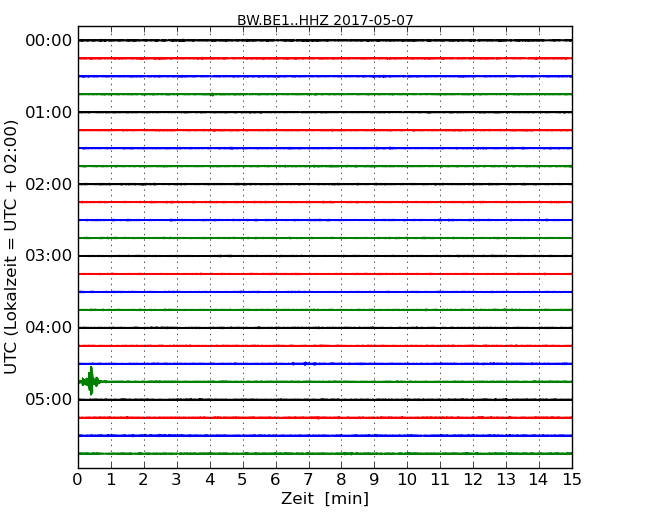
Task: Click x-axis tick label 7
Action: point(308,480)
